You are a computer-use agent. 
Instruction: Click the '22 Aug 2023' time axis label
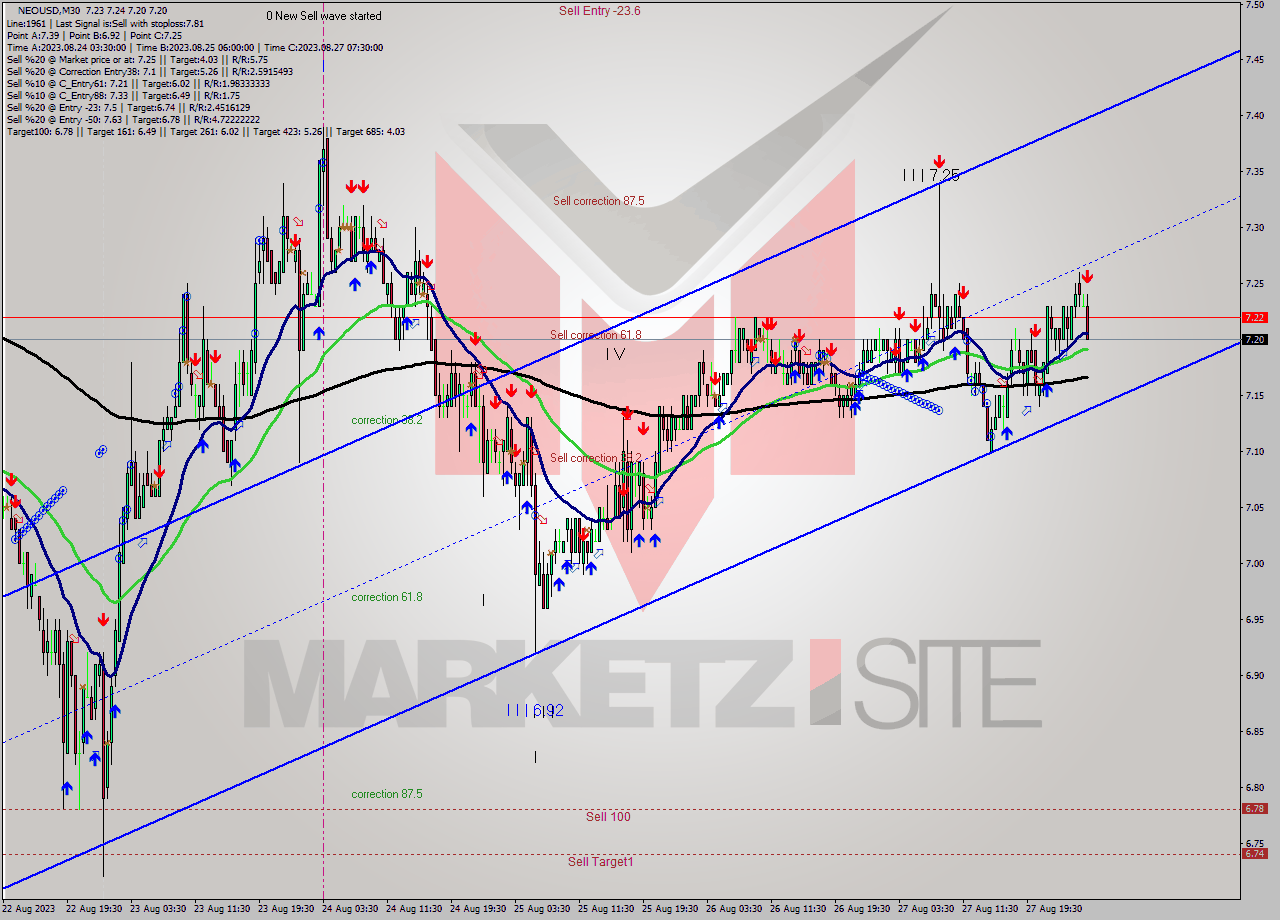[x=30, y=909]
